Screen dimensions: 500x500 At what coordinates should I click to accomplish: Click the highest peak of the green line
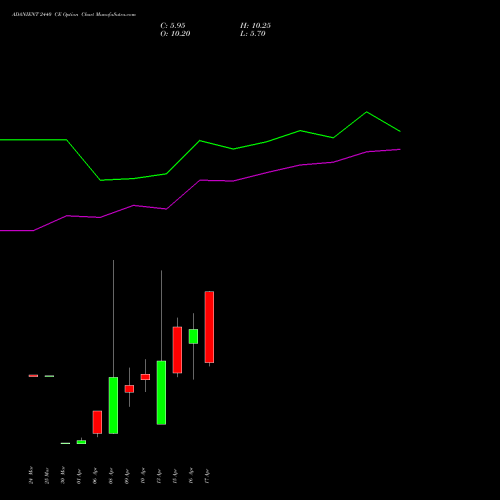point(367,112)
